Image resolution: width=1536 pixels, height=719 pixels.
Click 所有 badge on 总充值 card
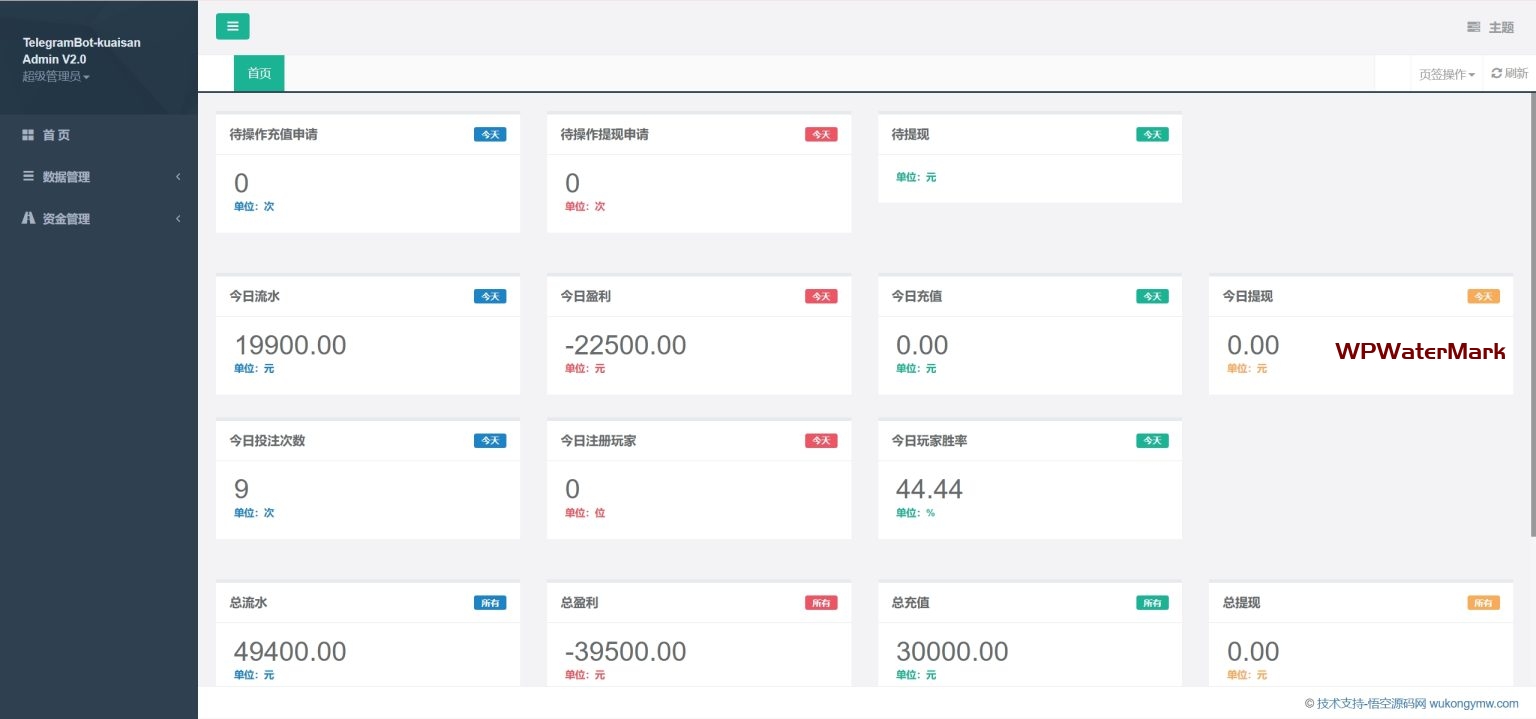pos(1152,603)
